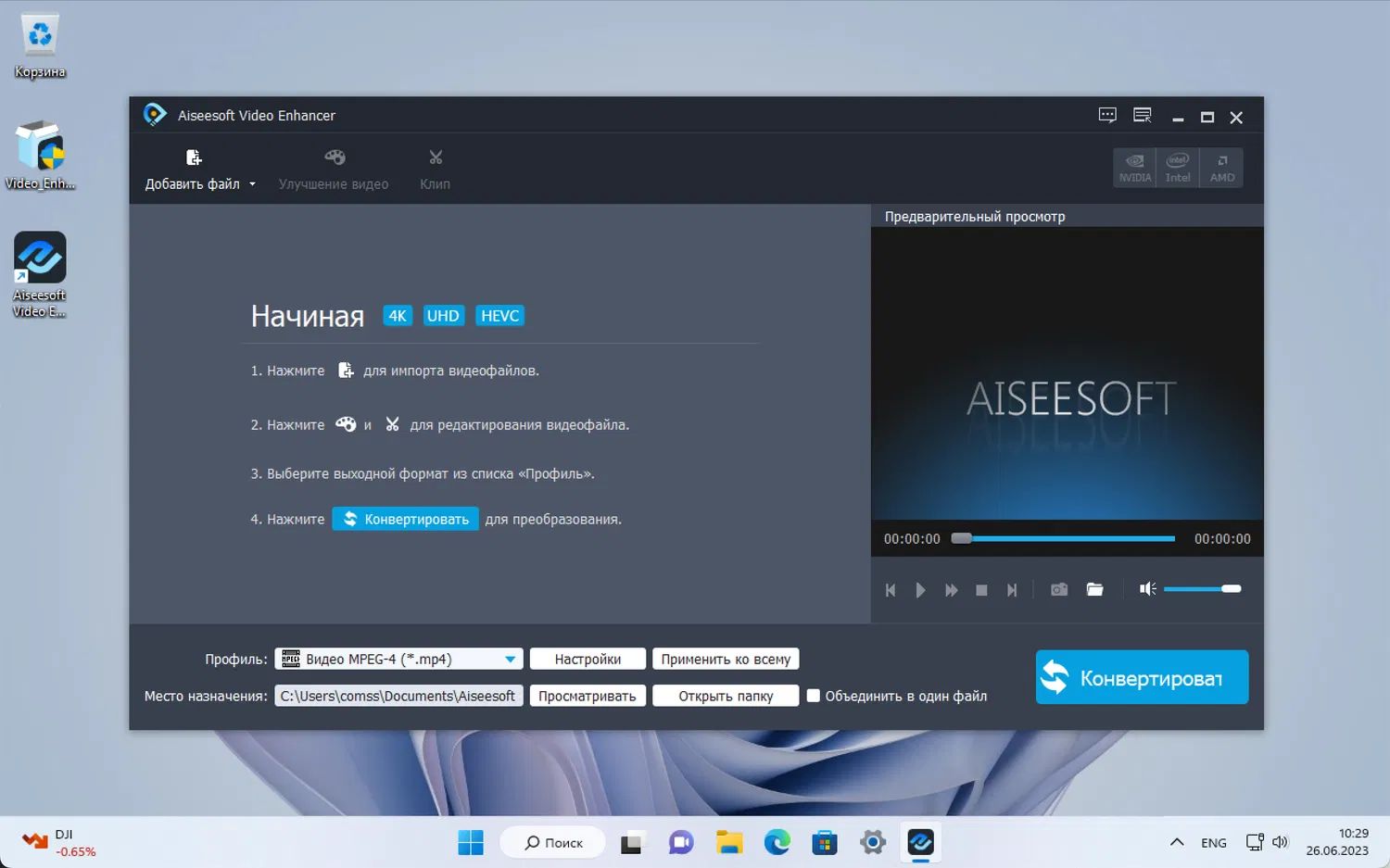This screenshot has height=868, width=1390.
Task: Switch the ENG input language indicator
Action: point(1214,842)
